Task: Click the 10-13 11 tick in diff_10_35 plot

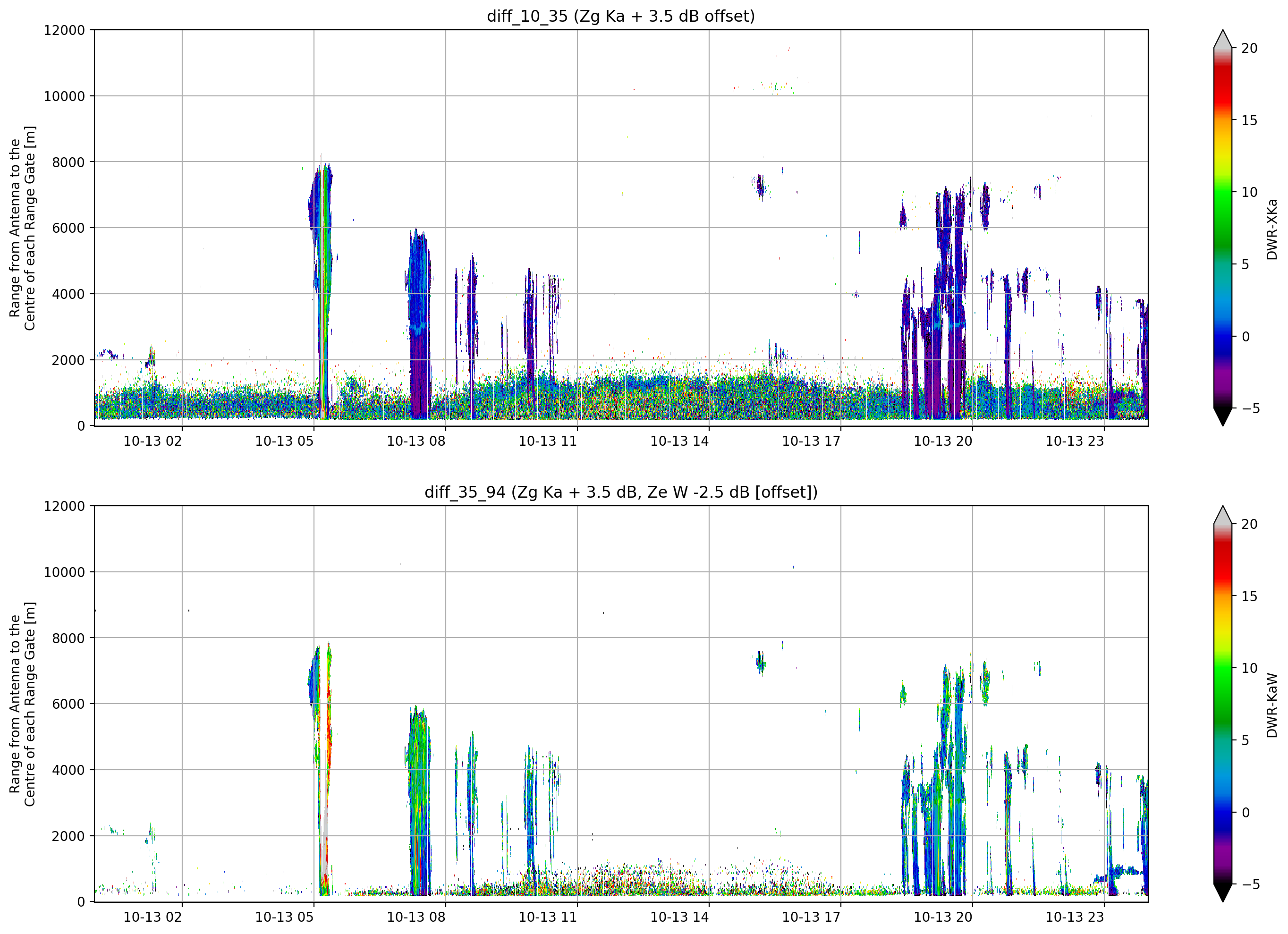Action: pyautogui.click(x=548, y=442)
